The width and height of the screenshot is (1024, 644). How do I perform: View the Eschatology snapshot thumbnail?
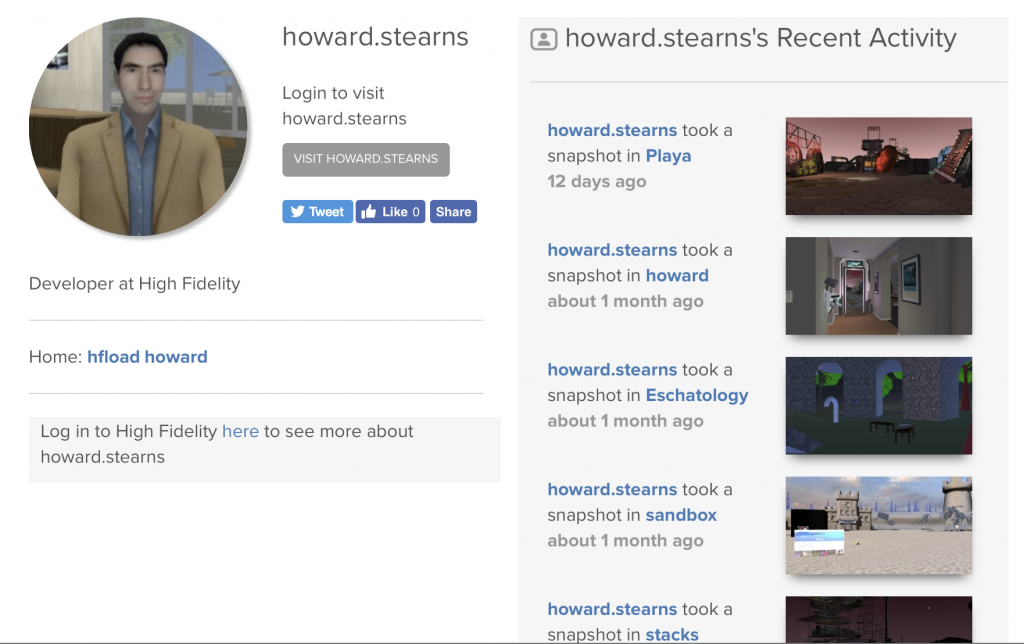pos(878,405)
